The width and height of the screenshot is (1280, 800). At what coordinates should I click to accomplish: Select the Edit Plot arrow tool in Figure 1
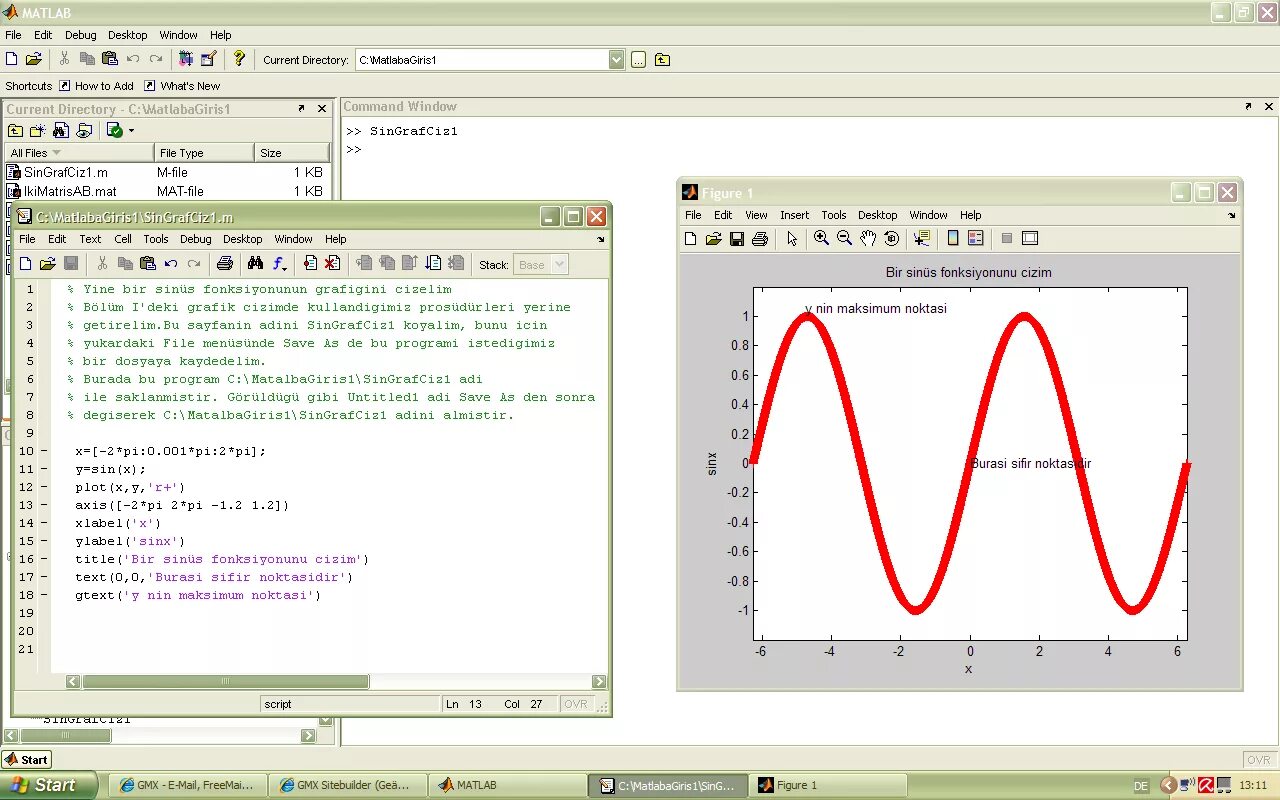pos(792,238)
